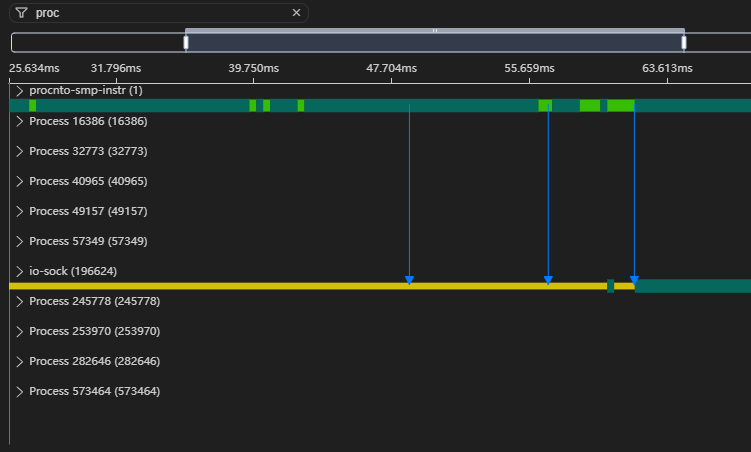The height and width of the screenshot is (452, 751).
Task: Click the first blue arrowhead on io-sock track
Action: (x=409, y=280)
